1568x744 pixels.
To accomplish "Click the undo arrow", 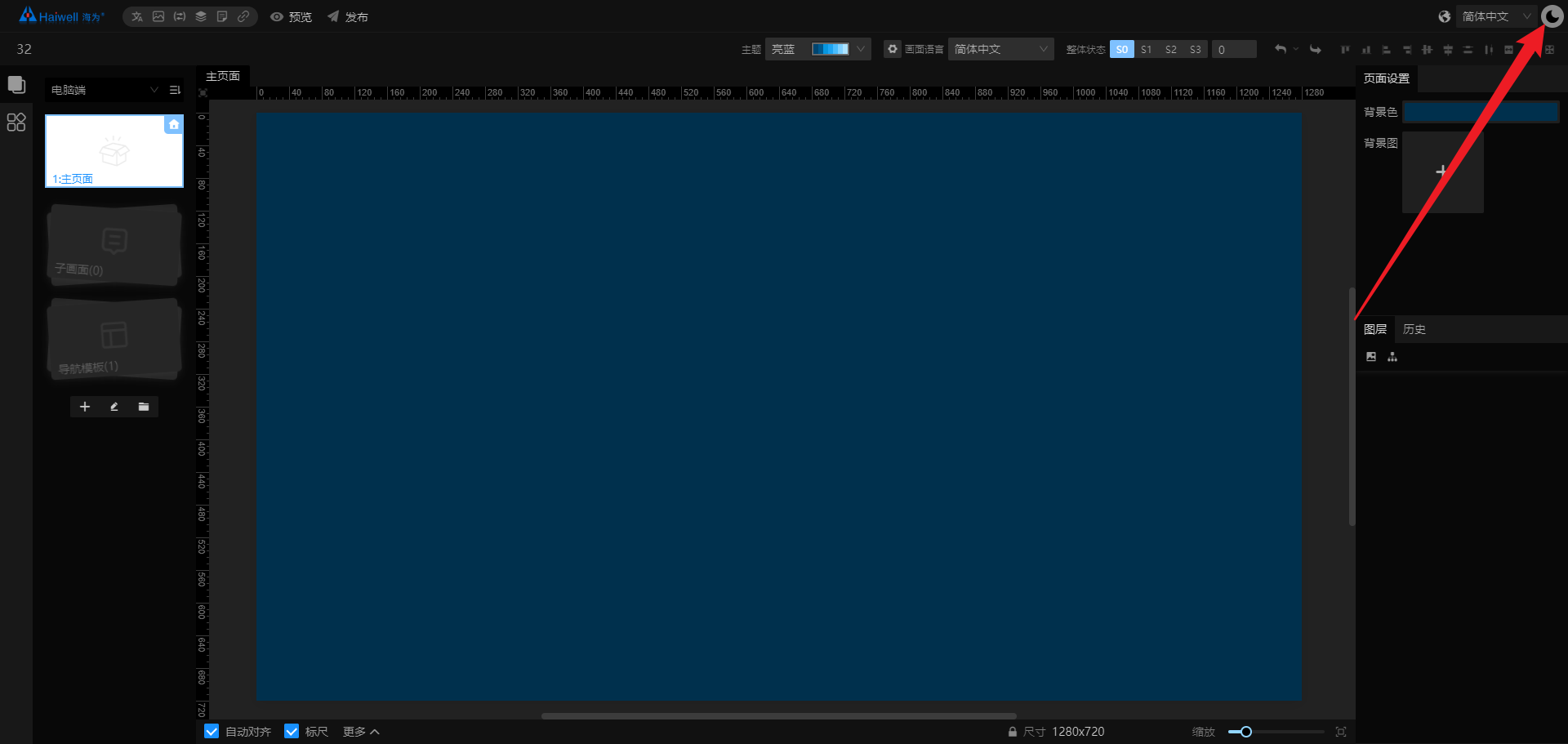I will point(1281,49).
